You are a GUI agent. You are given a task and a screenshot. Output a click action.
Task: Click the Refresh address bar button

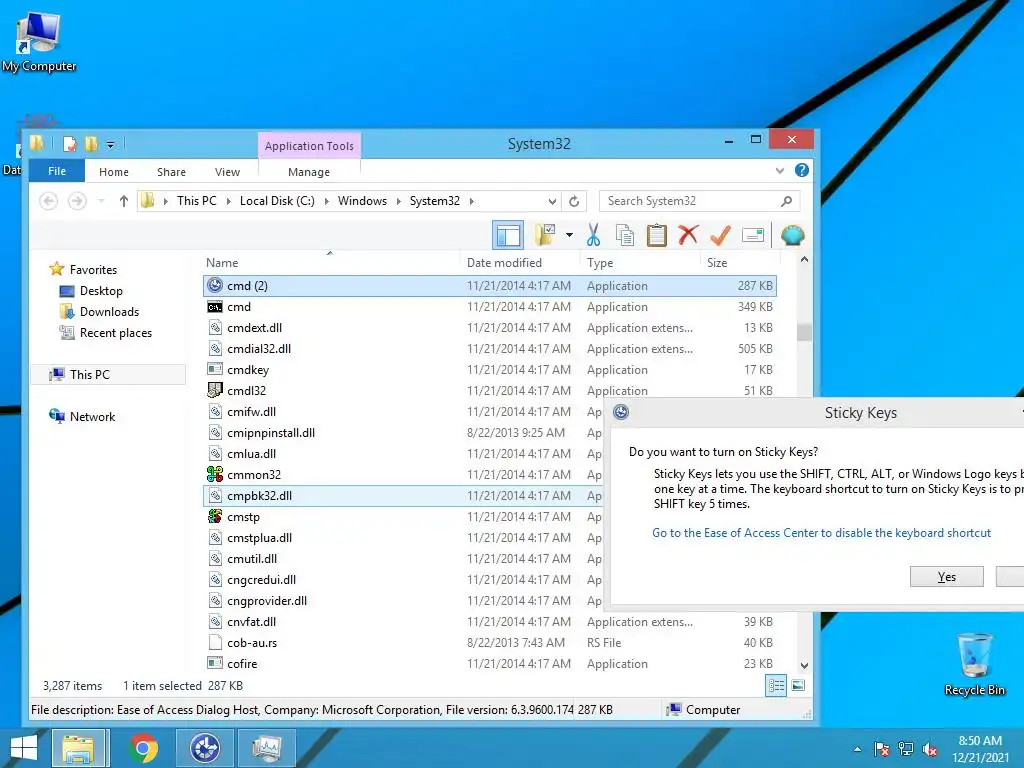(x=574, y=201)
